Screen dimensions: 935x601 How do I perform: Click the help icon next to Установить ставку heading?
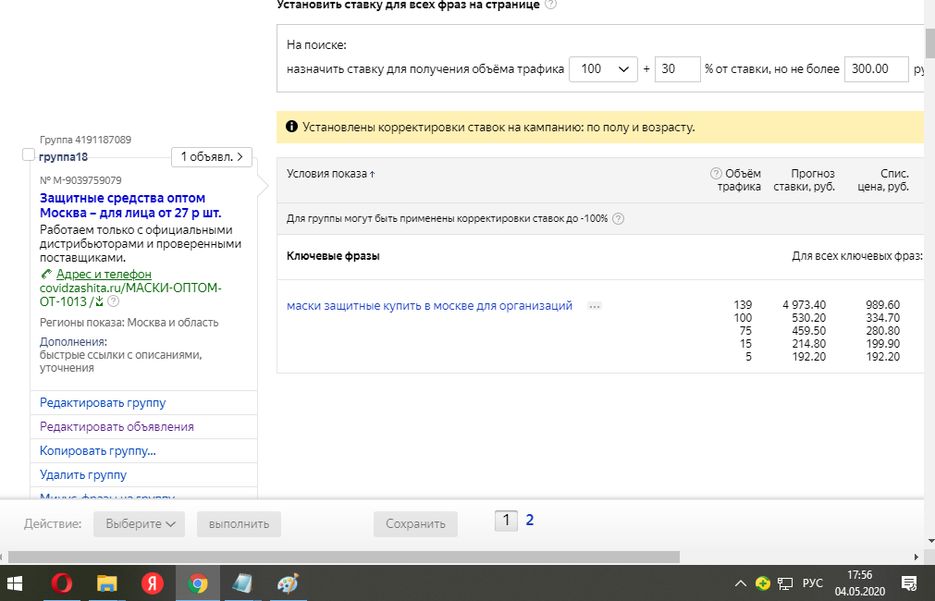click(x=551, y=5)
